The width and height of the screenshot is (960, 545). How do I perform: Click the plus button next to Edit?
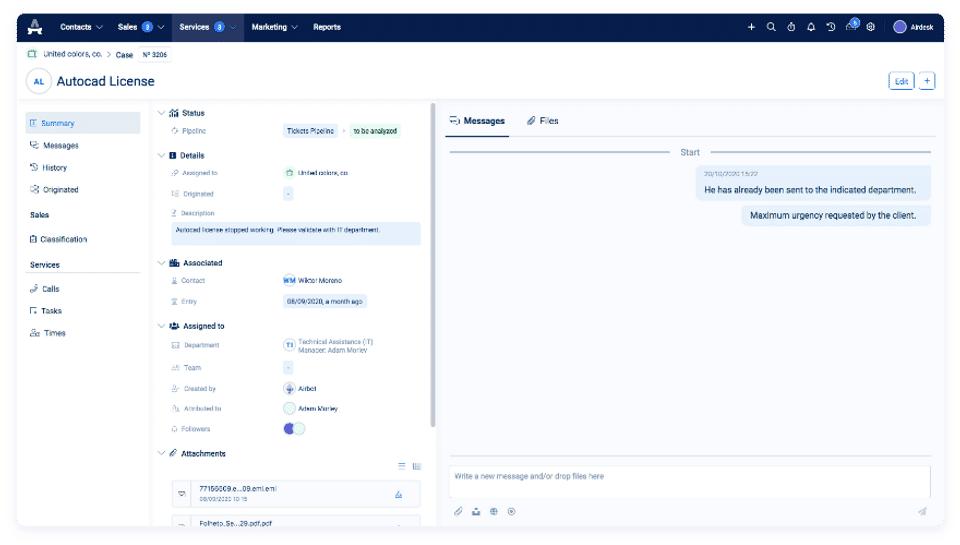[927, 81]
